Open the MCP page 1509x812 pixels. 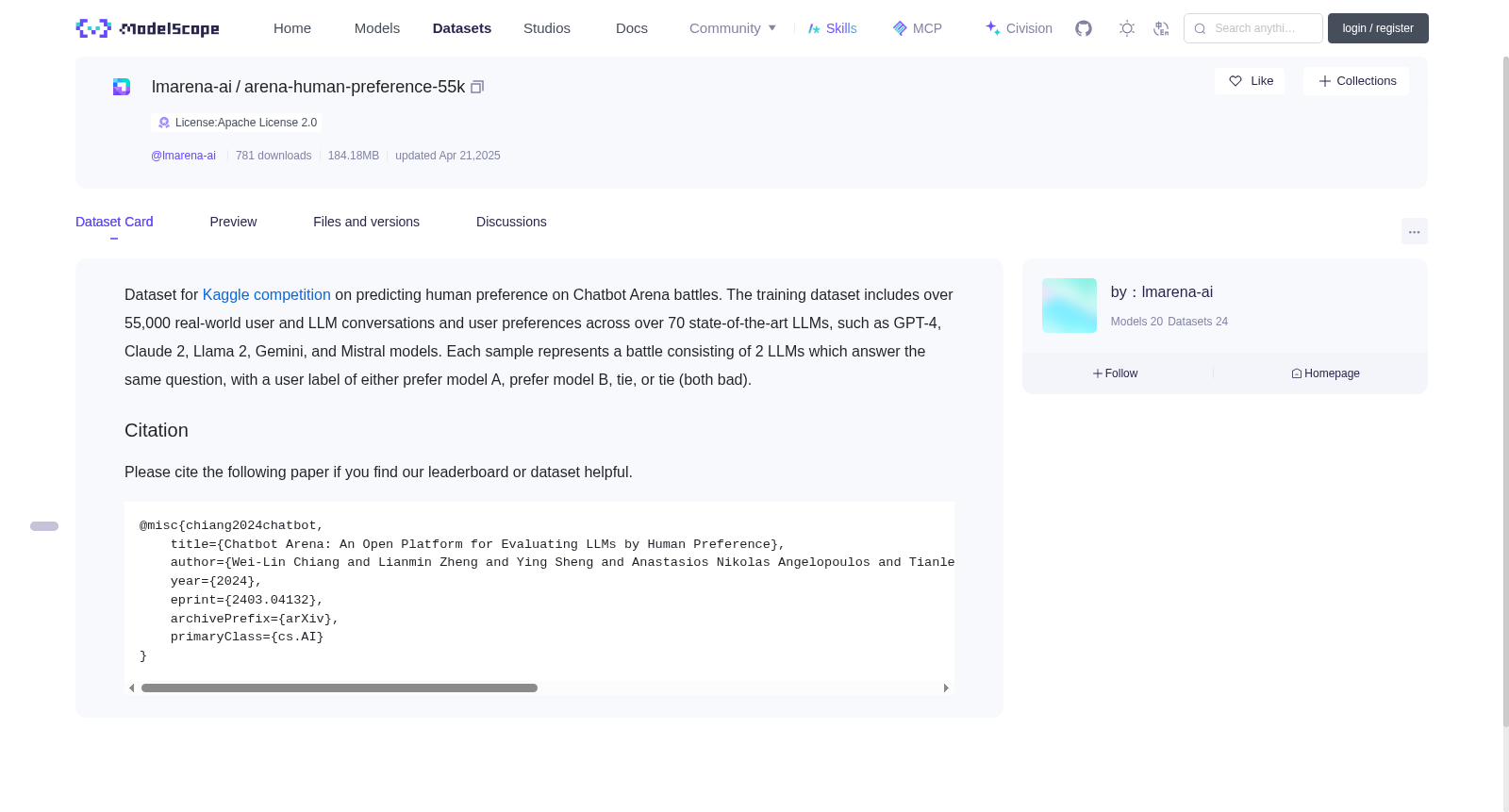918,28
